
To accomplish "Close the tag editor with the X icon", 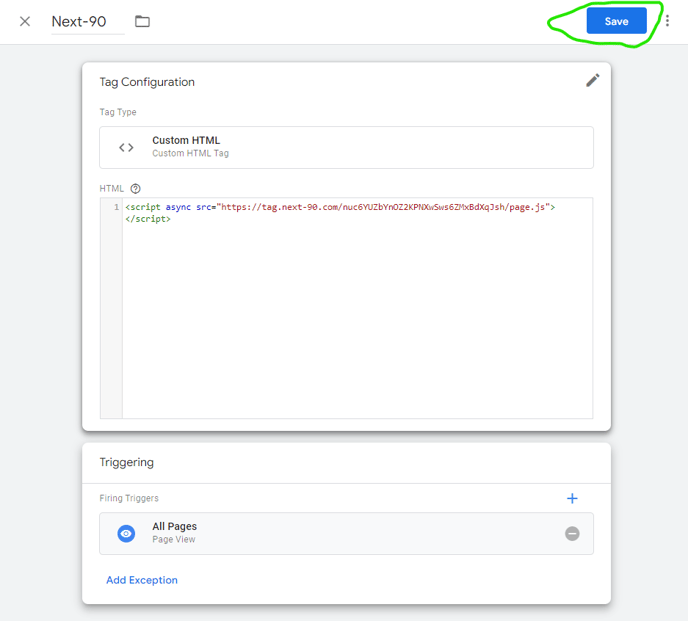I will tap(25, 21).
